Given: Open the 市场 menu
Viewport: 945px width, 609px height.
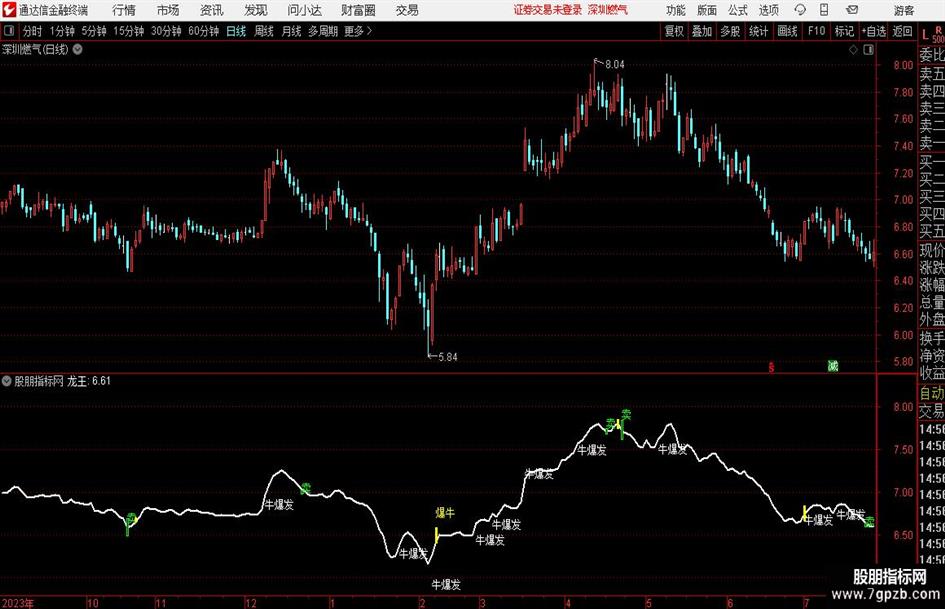Looking at the screenshot, I should pyautogui.click(x=168, y=10).
